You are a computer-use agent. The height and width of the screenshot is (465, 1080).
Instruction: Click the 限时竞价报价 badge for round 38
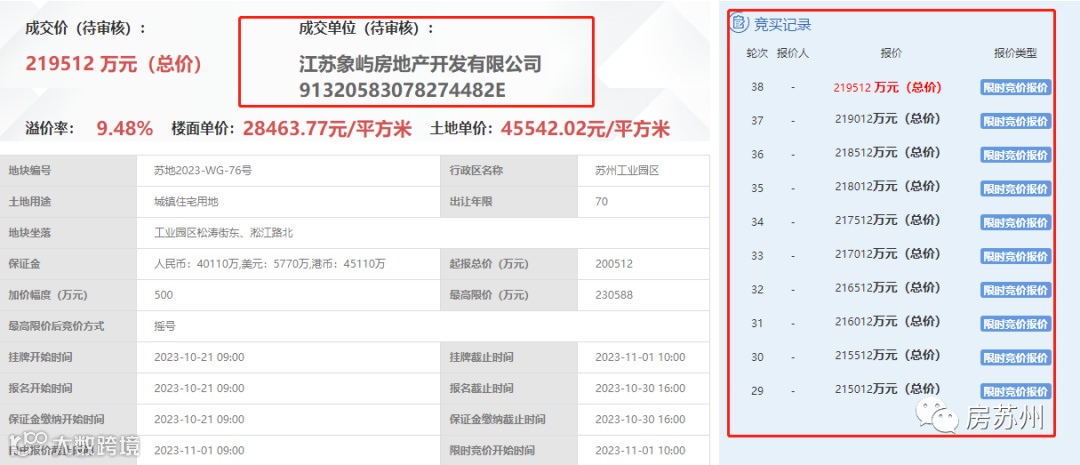click(x=1016, y=87)
